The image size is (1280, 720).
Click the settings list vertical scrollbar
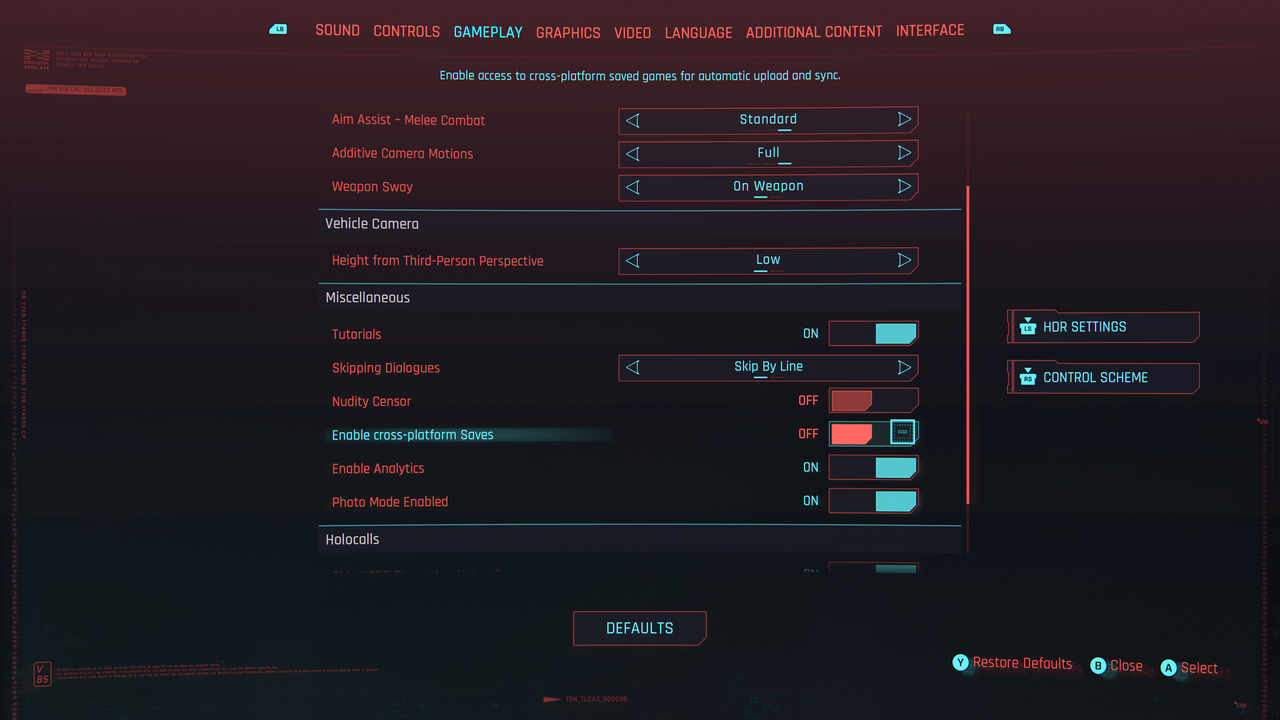click(968, 345)
